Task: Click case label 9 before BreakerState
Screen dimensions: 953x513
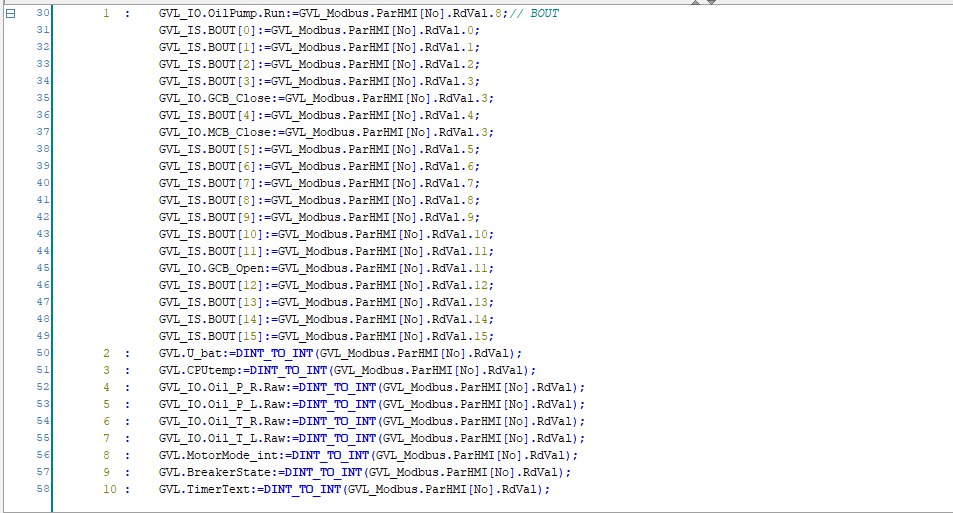Action: [x=106, y=473]
